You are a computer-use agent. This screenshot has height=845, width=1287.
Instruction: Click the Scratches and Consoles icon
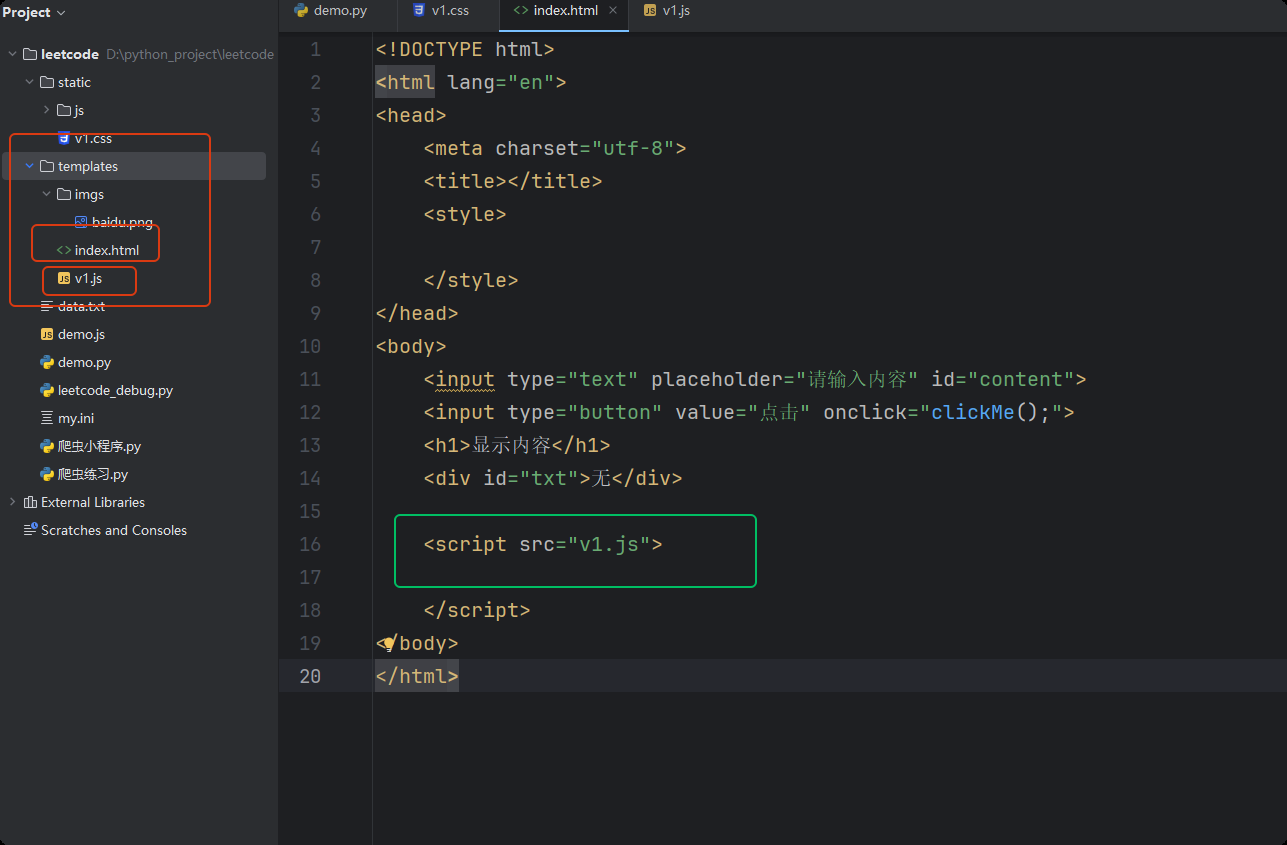30,530
